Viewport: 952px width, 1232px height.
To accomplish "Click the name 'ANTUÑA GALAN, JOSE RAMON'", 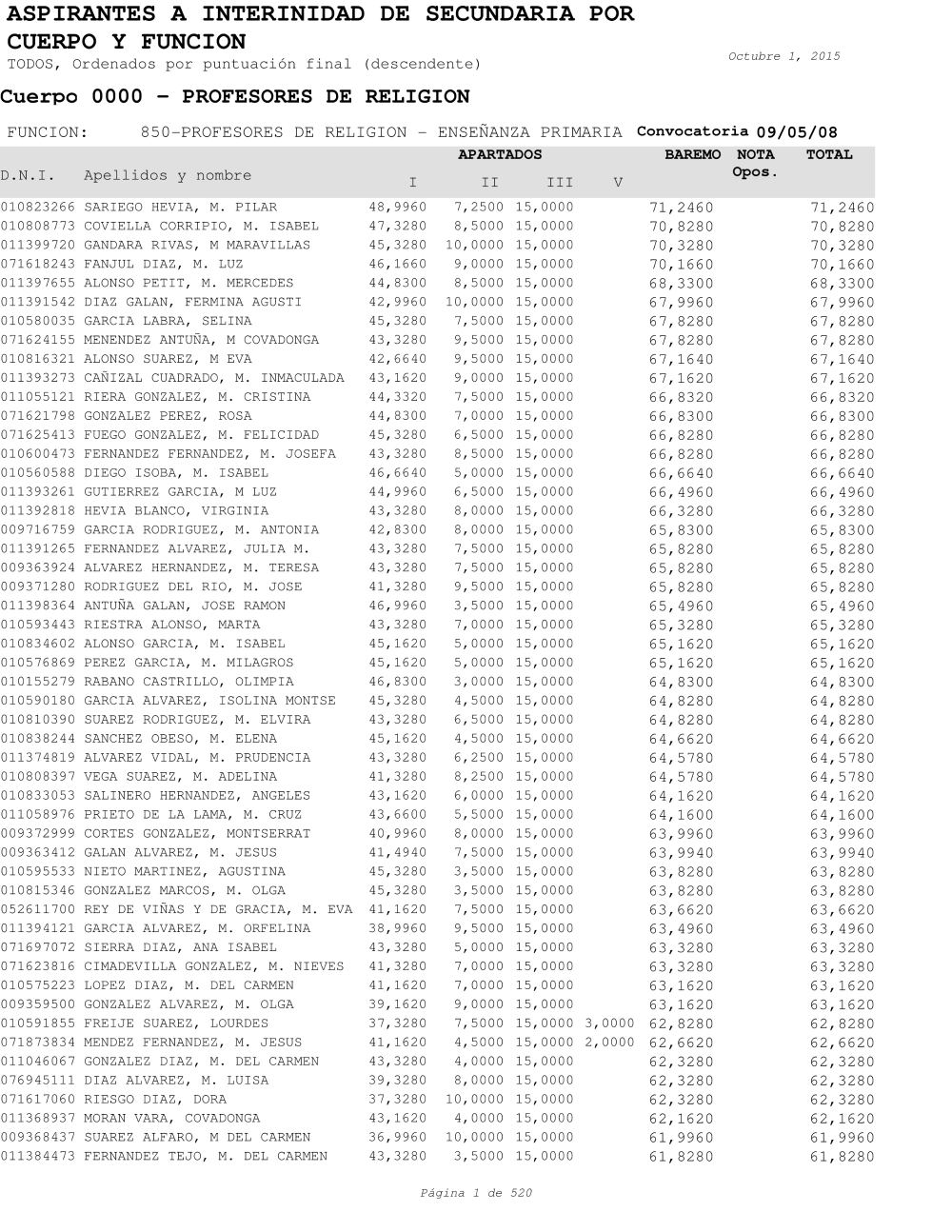I will click(x=184, y=606).
